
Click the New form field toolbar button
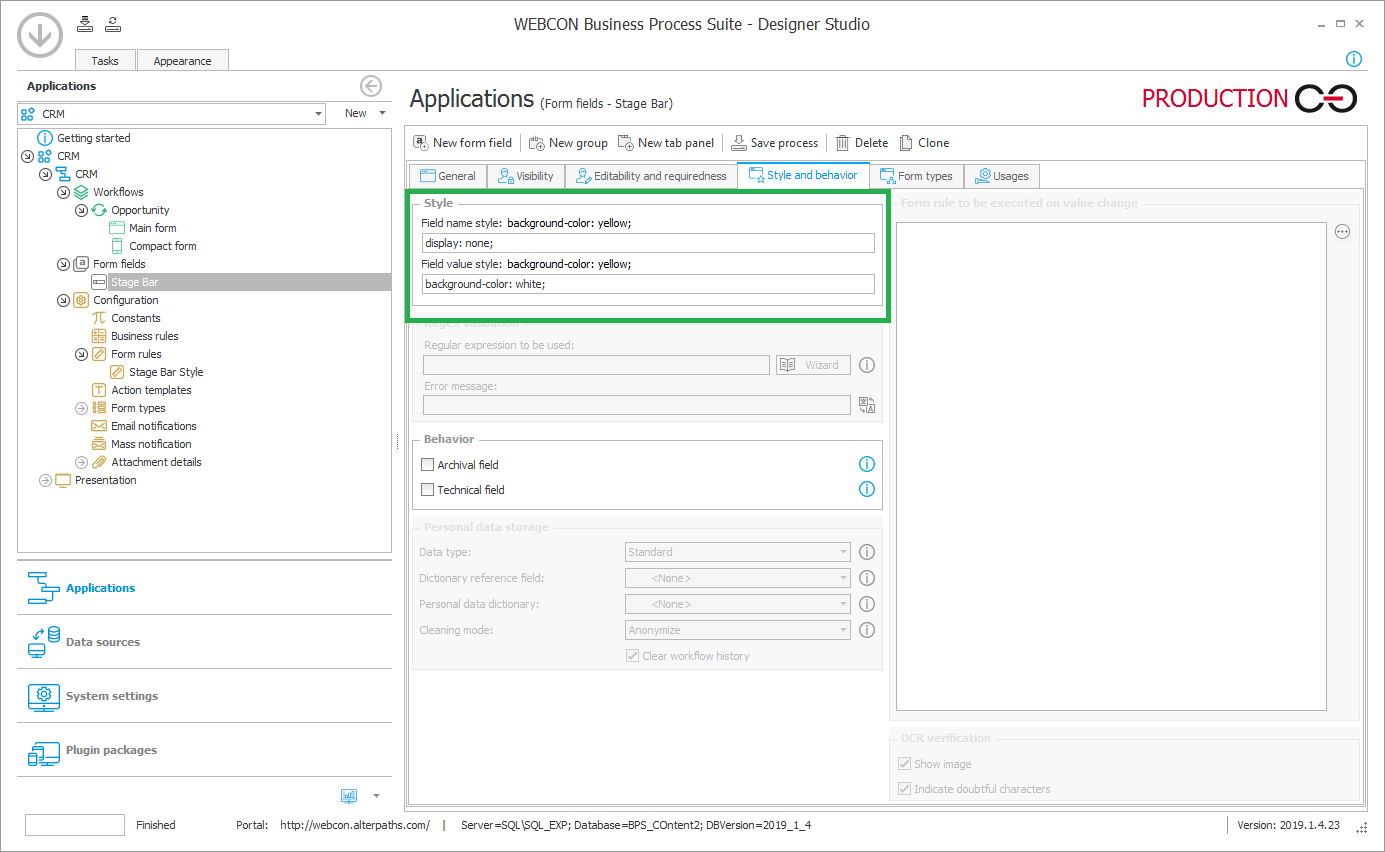[x=462, y=143]
